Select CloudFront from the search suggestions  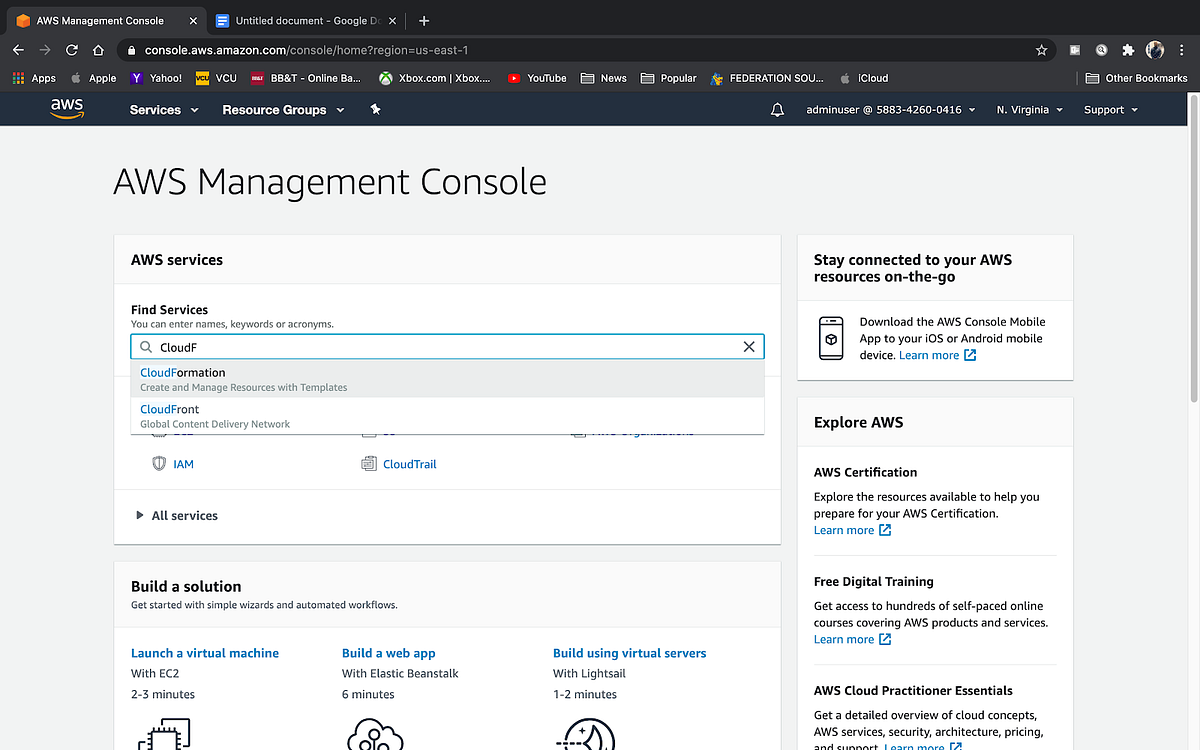(169, 408)
